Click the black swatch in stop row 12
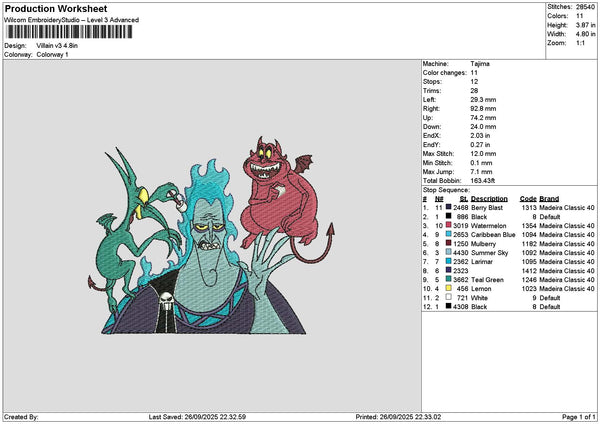This screenshot has width=600, height=424. point(448,306)
